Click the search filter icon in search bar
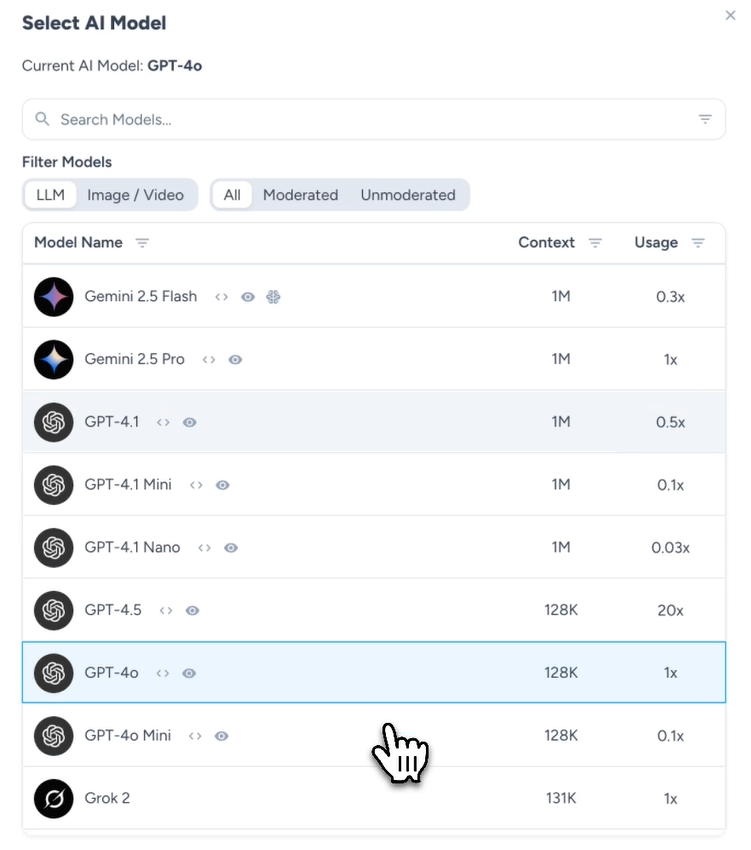Image resolution: width=751 pixels, height=850 pixels. pos(705,119)
